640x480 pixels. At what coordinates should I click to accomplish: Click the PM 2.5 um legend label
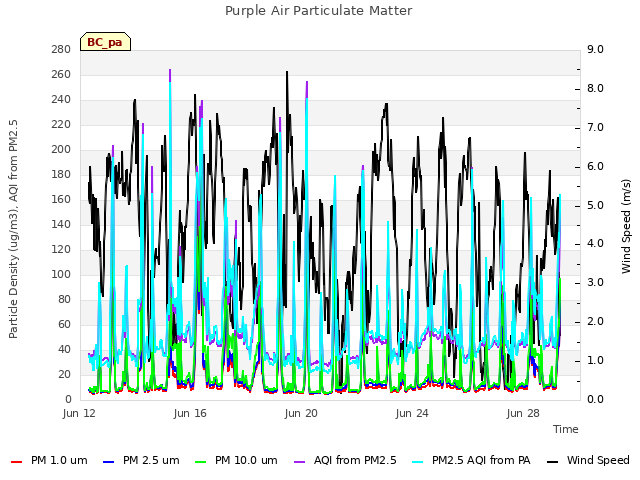[x=151, y=460]
